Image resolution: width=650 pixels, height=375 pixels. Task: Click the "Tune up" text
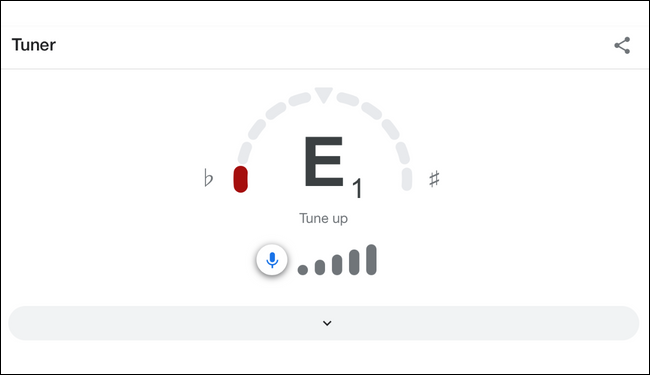[x=323, y=218]
